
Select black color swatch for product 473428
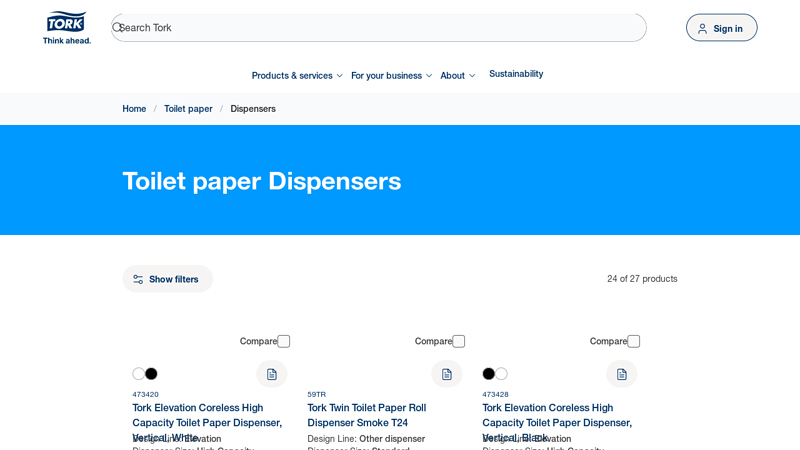pyautogui.click(x=488, y=373)
